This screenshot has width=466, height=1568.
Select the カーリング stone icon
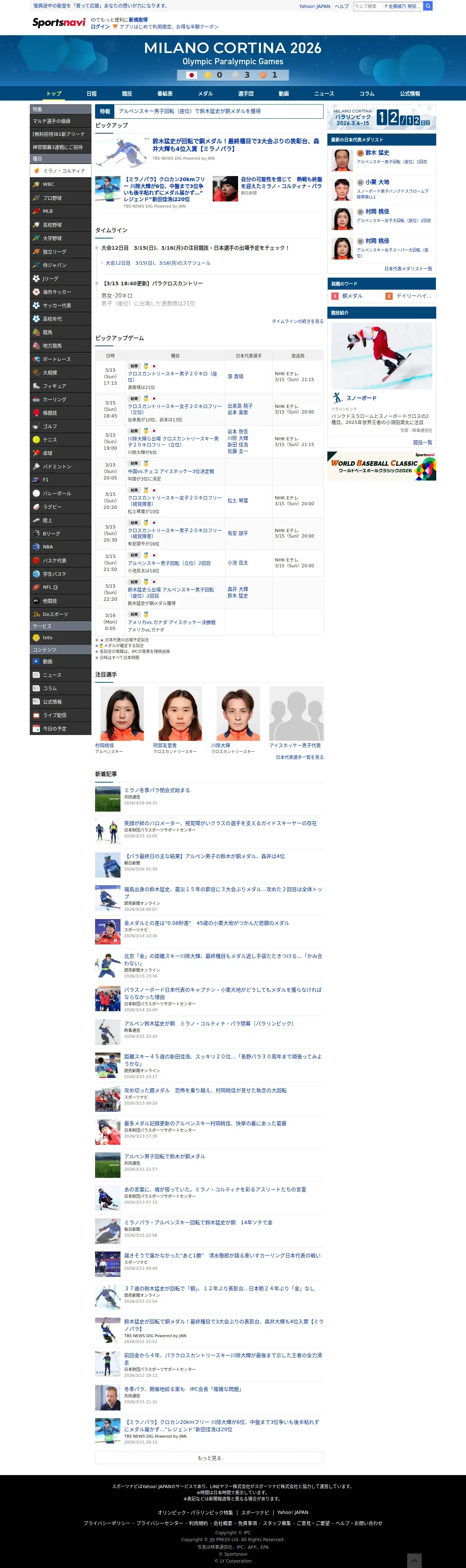point(37,399)
